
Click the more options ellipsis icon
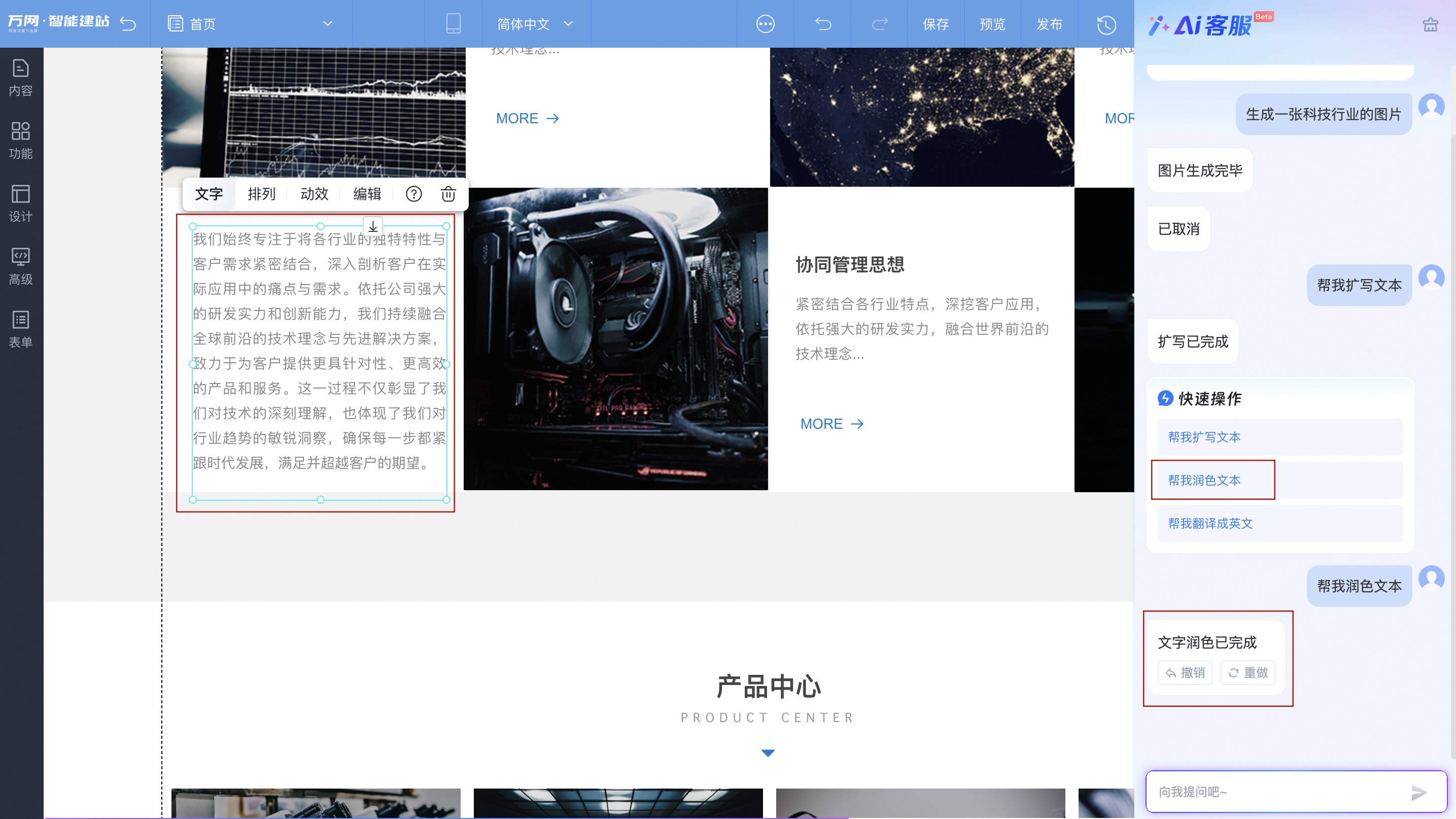tap(765, 24)
